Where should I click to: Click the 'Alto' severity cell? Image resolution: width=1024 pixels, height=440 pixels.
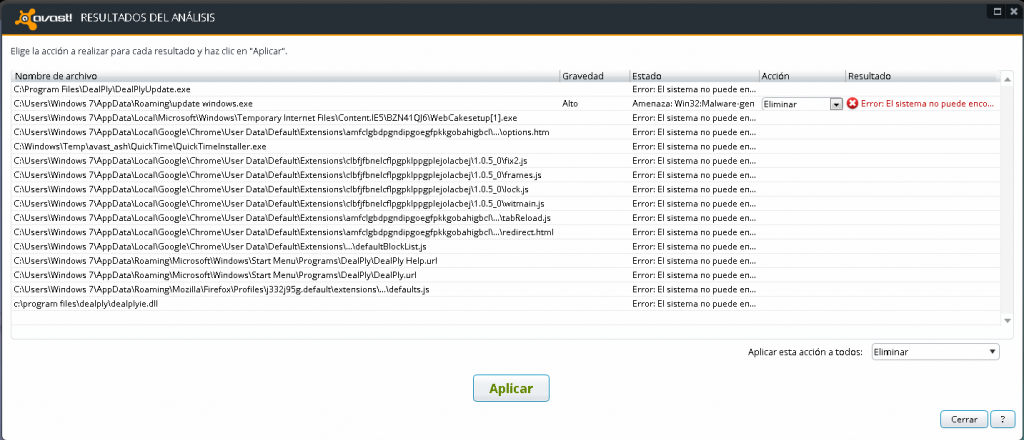pos(569,104)
